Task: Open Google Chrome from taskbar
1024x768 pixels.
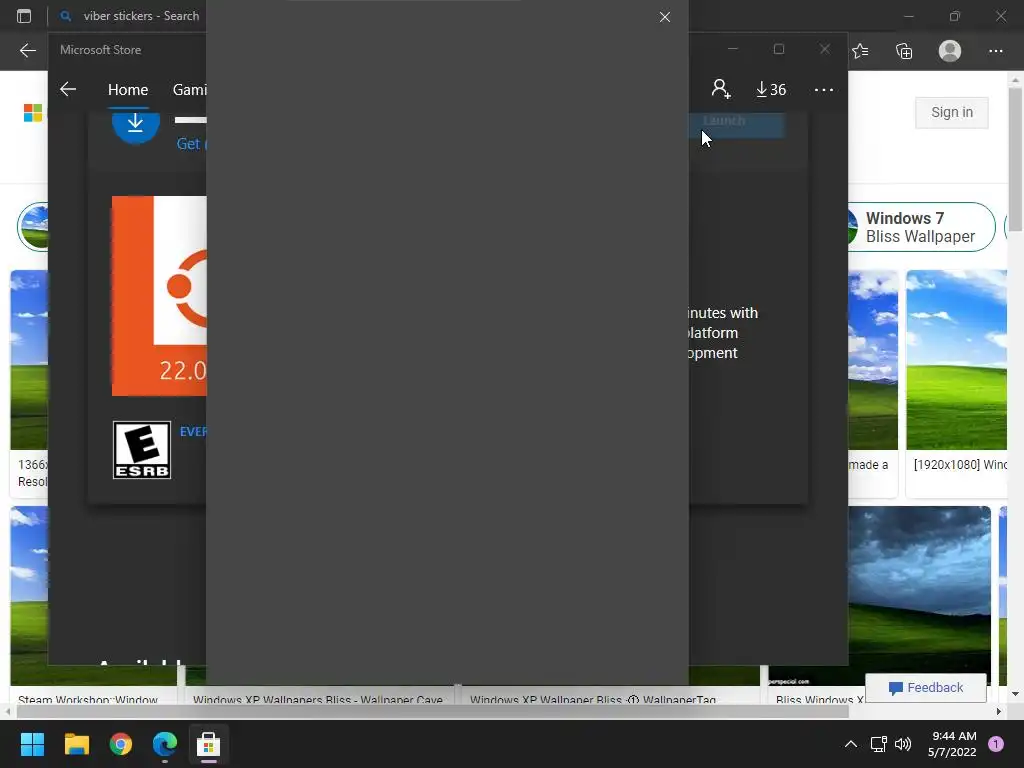Action: pos(121,744)
